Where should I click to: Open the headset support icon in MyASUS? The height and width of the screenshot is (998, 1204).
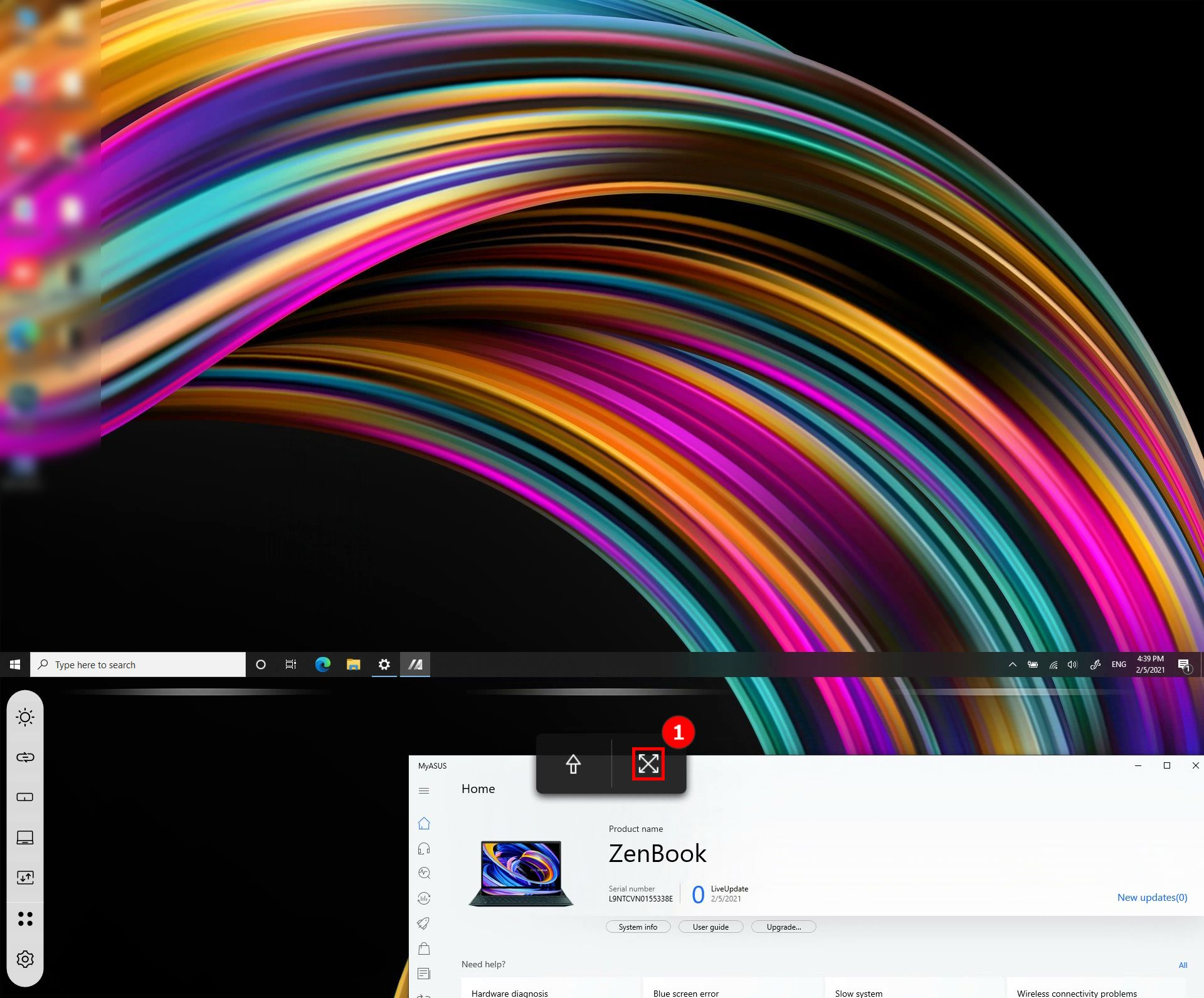pyautogui.click(x=424, y=848)
